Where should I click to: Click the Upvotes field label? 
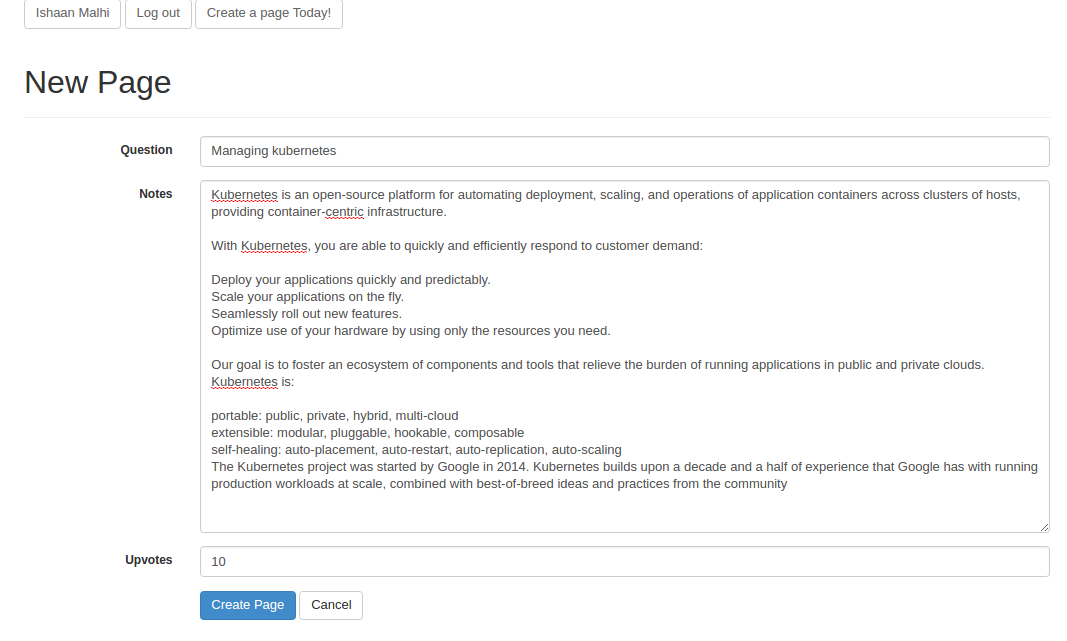coord(148,560)
